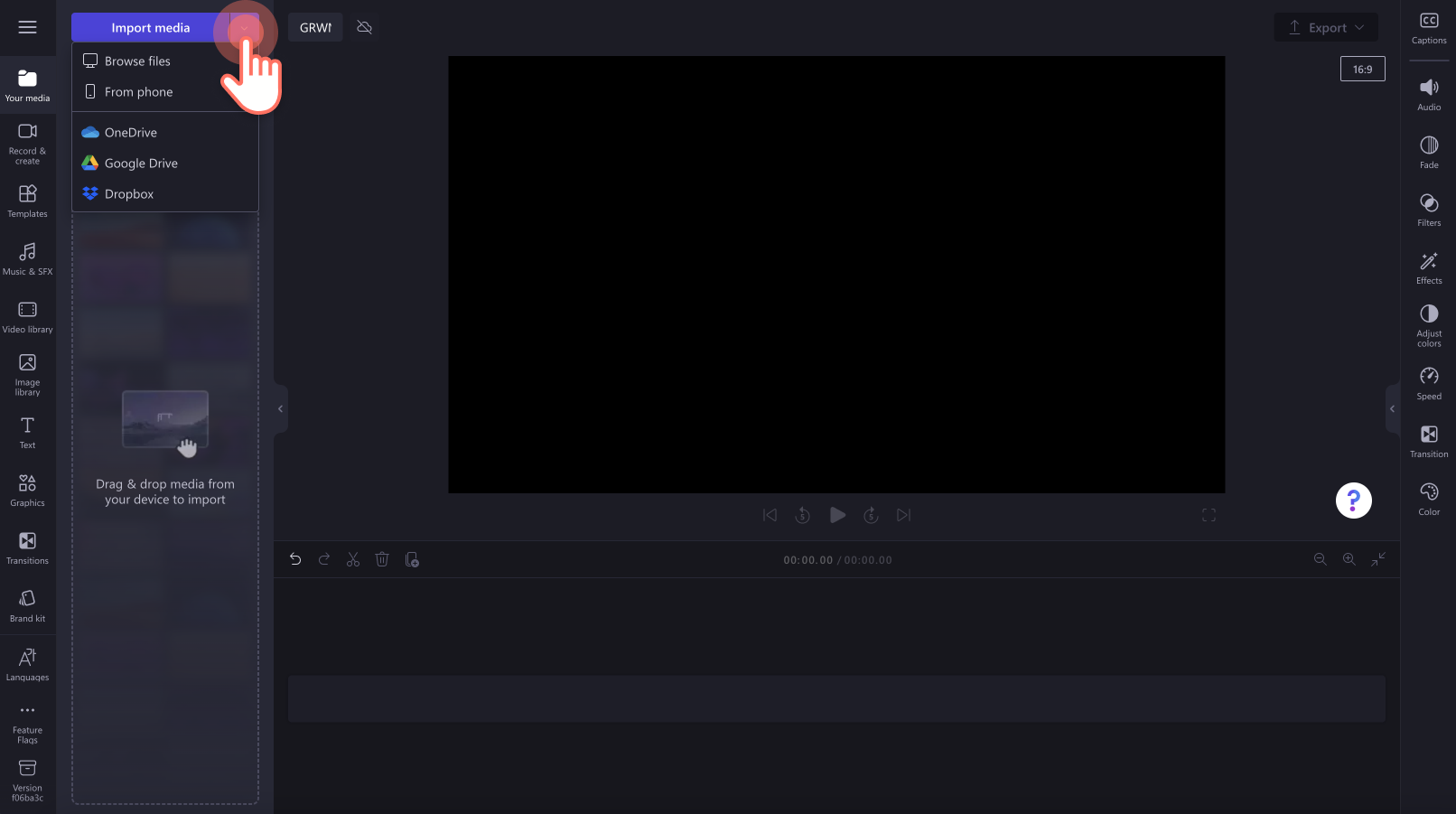Skip to the start of video

tap(770, 515)
